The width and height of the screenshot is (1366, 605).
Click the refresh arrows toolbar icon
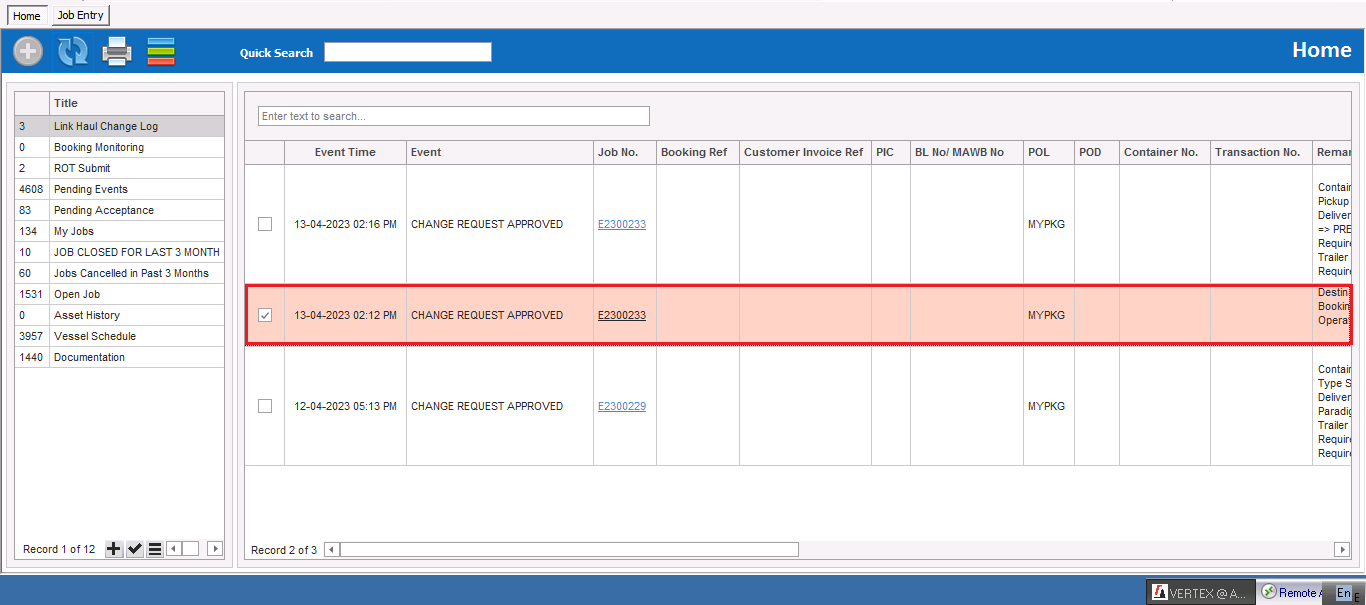pos(72,51)
